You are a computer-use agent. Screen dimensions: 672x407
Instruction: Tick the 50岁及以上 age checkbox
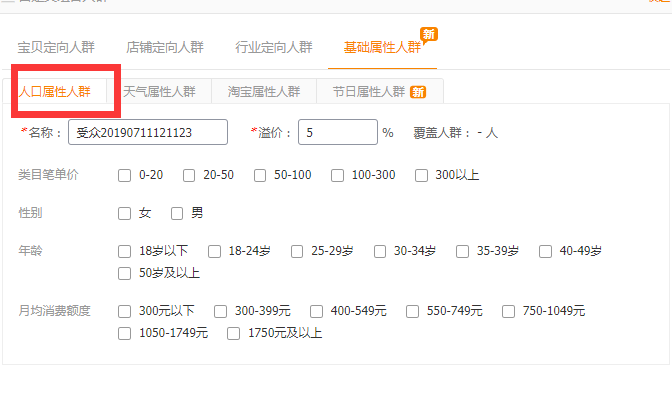point(125,273)
